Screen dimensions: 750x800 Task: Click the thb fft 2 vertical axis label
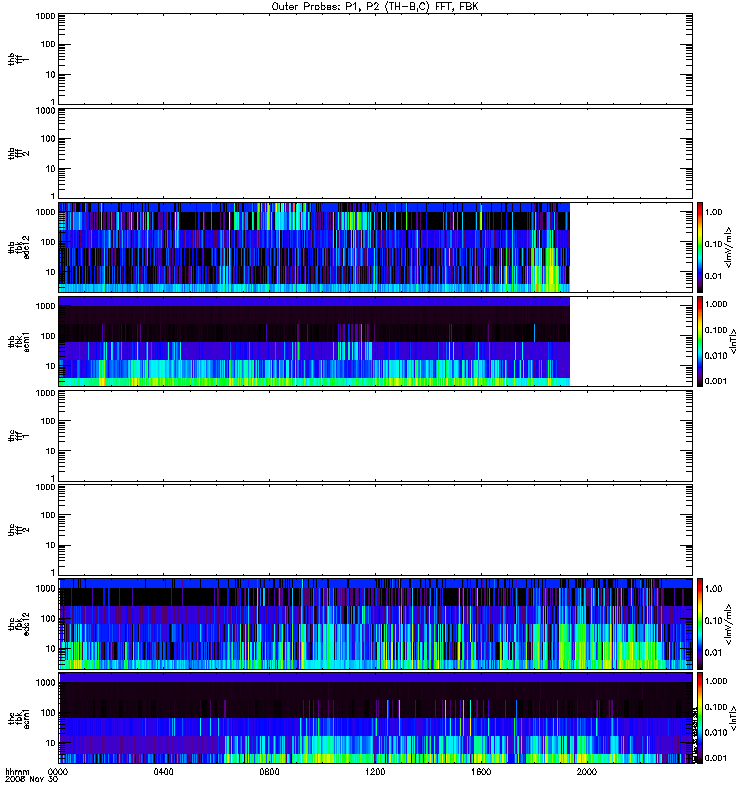[x=19, y=153]
